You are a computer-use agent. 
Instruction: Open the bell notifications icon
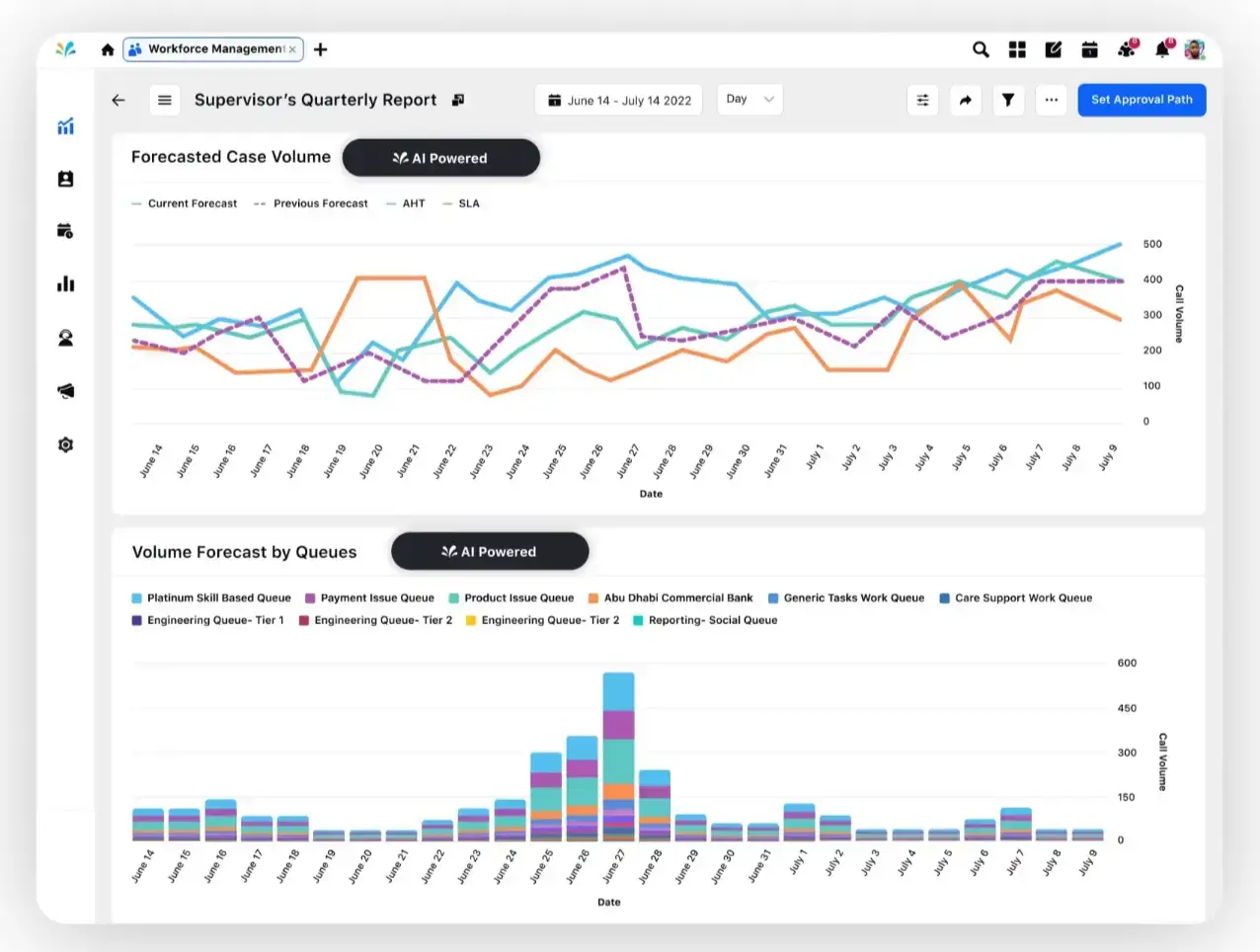(1163, 48)
